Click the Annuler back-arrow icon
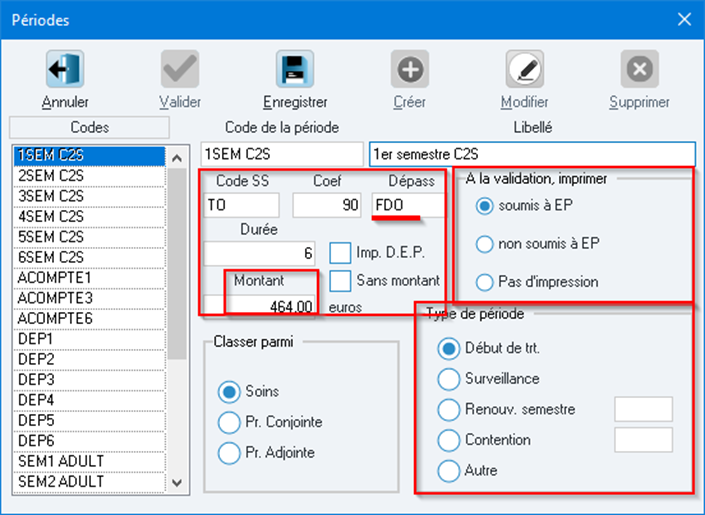This screenshot has width=705, height=515. click(x=65, y=69)
